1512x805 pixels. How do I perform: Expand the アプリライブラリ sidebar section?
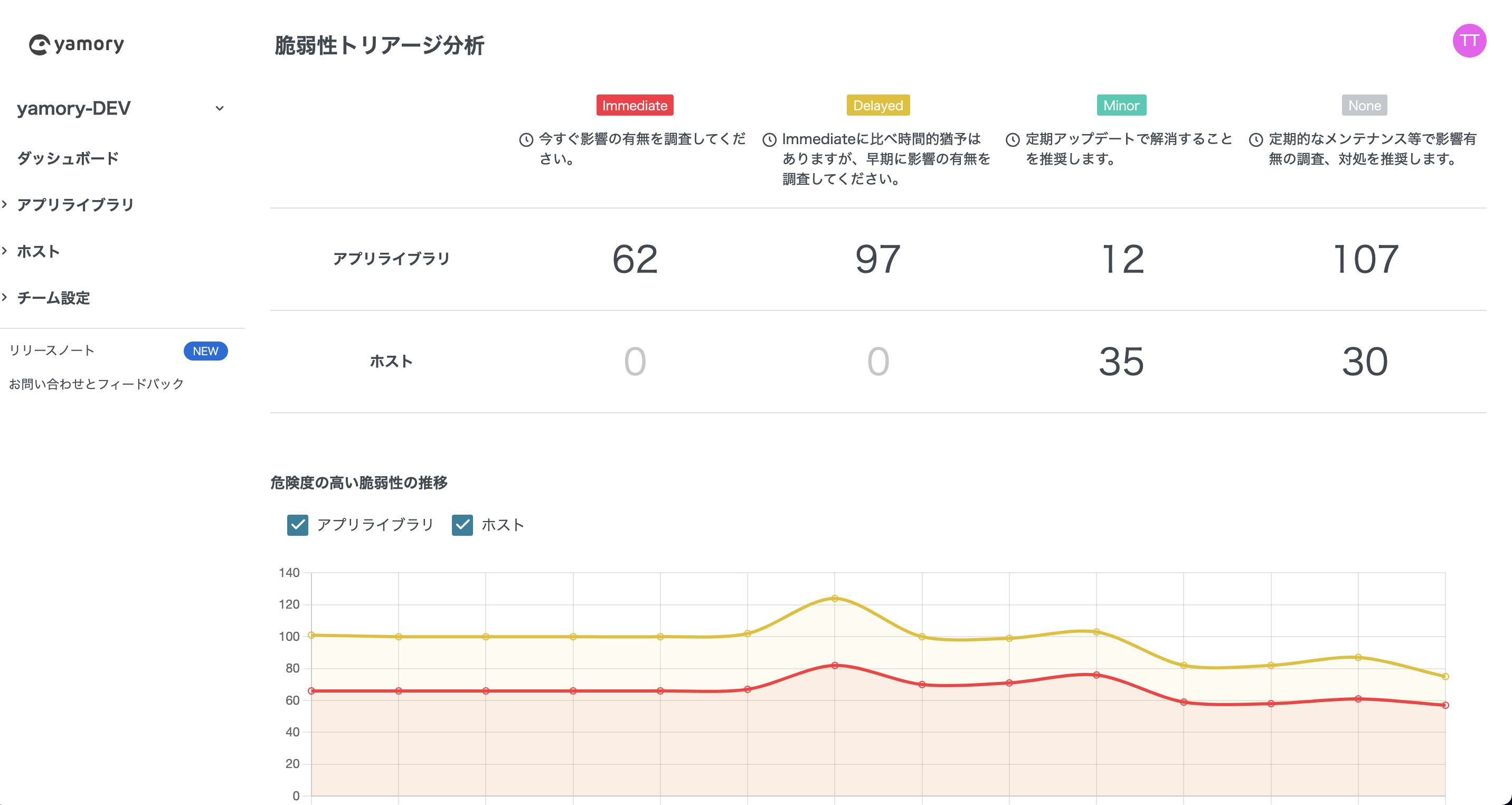[x=74, y=204]
